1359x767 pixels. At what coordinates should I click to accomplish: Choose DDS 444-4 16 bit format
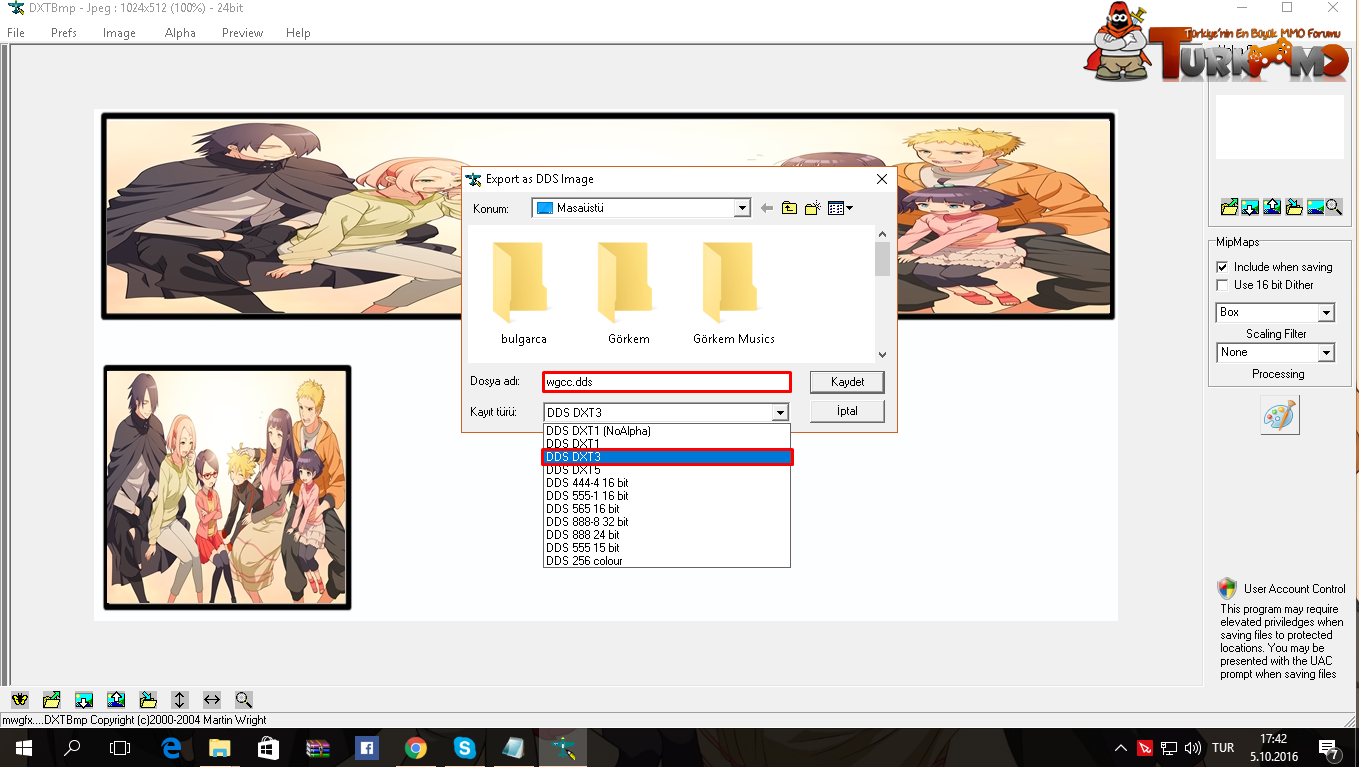[667, 483]
